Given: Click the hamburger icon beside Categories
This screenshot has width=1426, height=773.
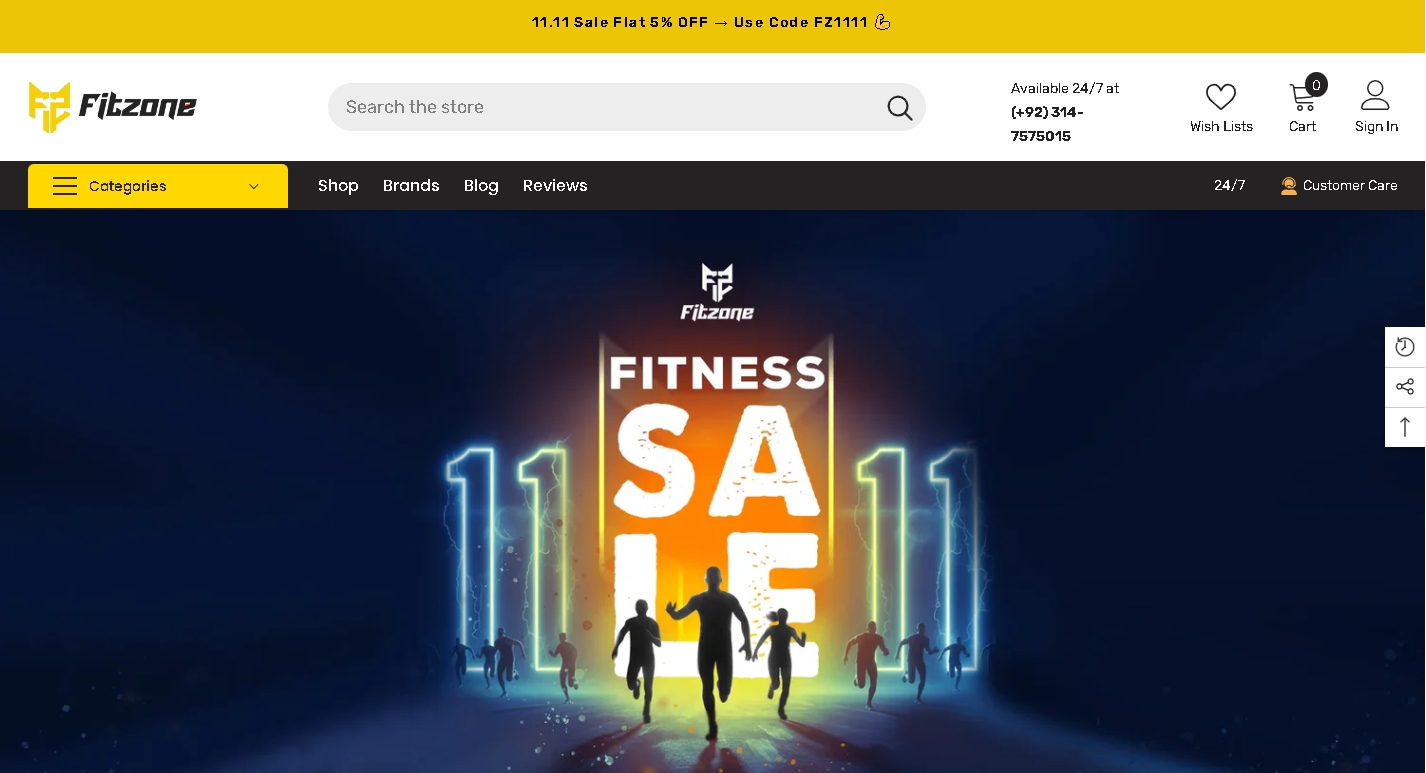Looking at the screenshot, I should pos(65,186).
